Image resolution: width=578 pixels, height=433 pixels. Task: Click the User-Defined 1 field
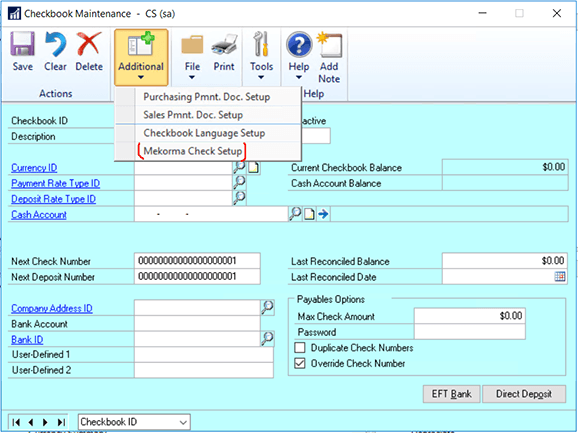204,355
